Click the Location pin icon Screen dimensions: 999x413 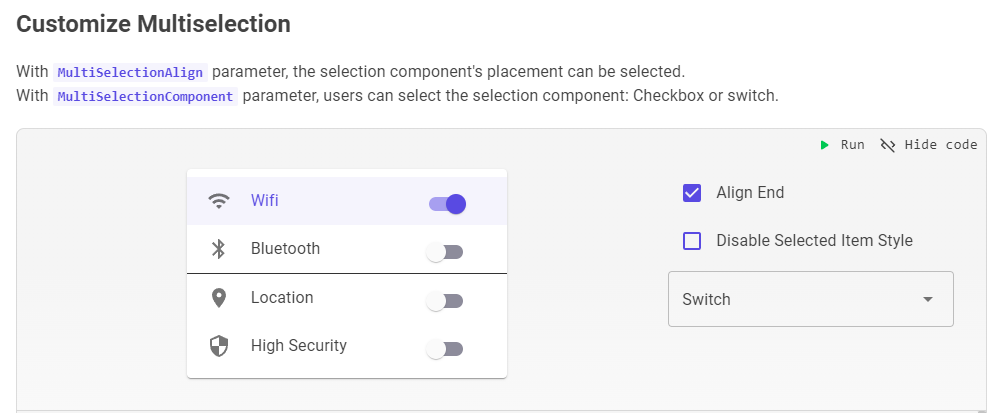coord(219,298)
